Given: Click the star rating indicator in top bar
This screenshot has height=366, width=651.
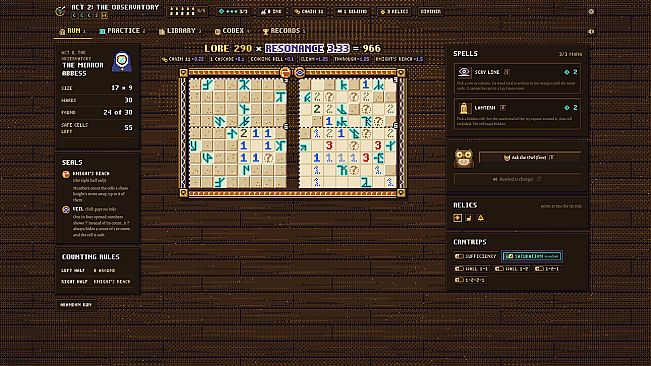Looking at the screenshot, I should tap(187, 12).
